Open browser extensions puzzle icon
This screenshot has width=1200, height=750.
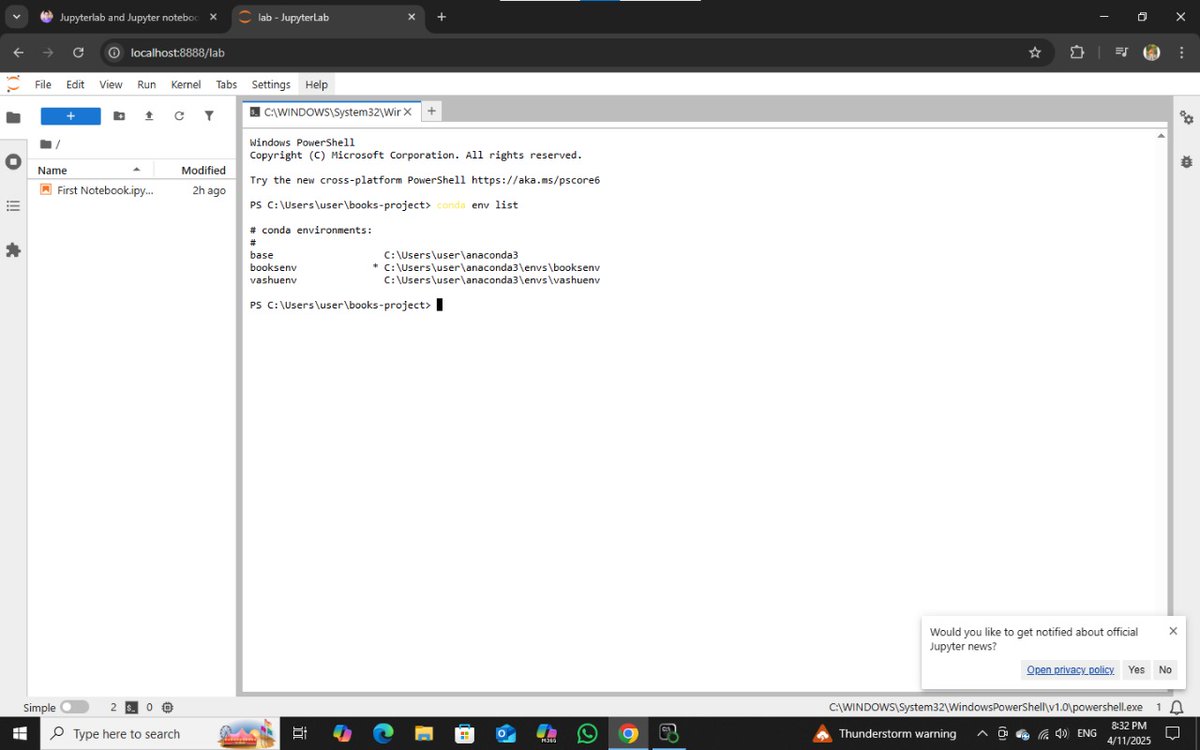1077,52
